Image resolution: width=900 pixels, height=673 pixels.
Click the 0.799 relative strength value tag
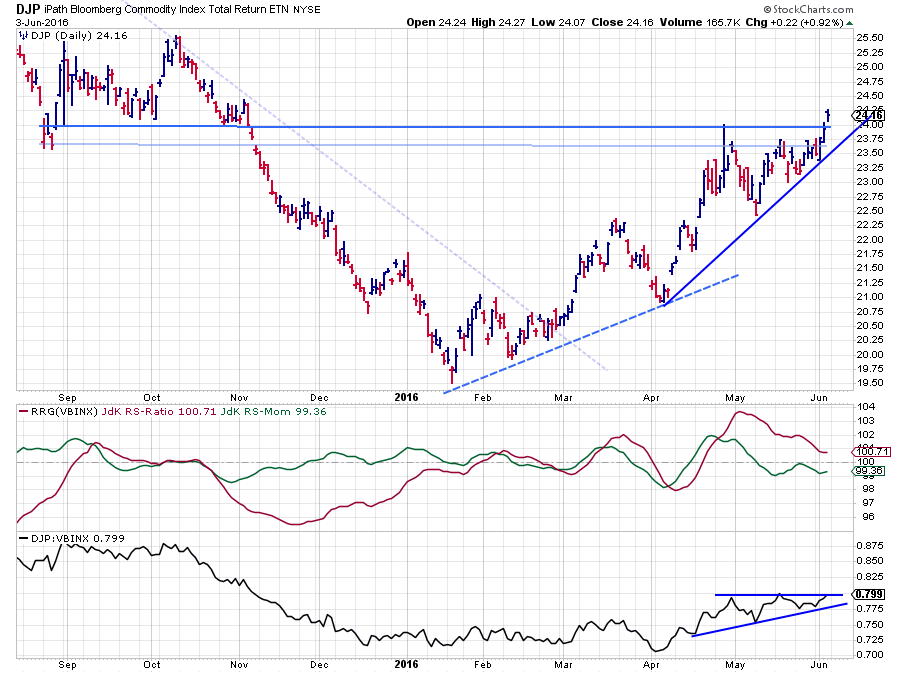pos(868,594)
